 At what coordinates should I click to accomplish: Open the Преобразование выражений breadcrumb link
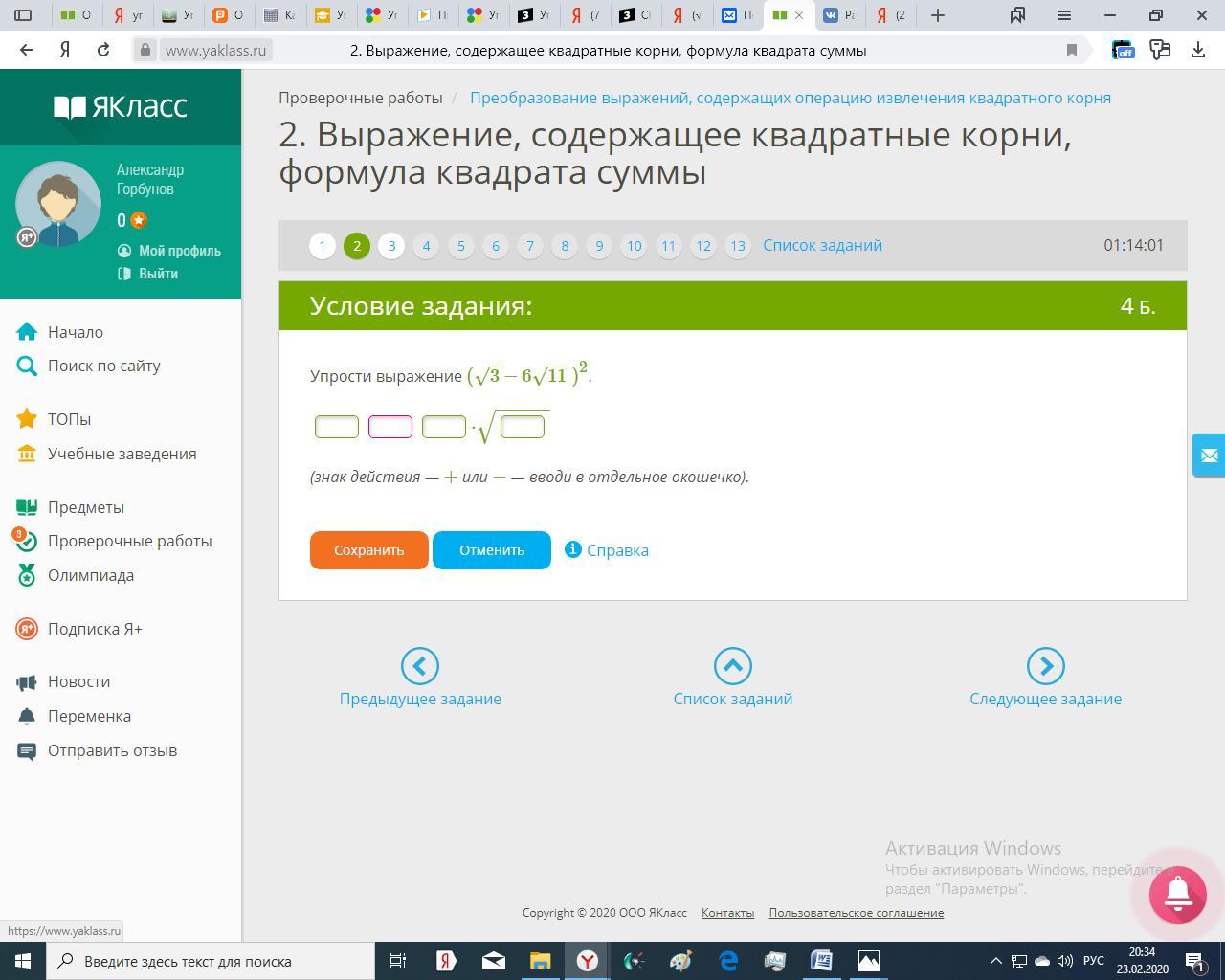pos(791,98)
